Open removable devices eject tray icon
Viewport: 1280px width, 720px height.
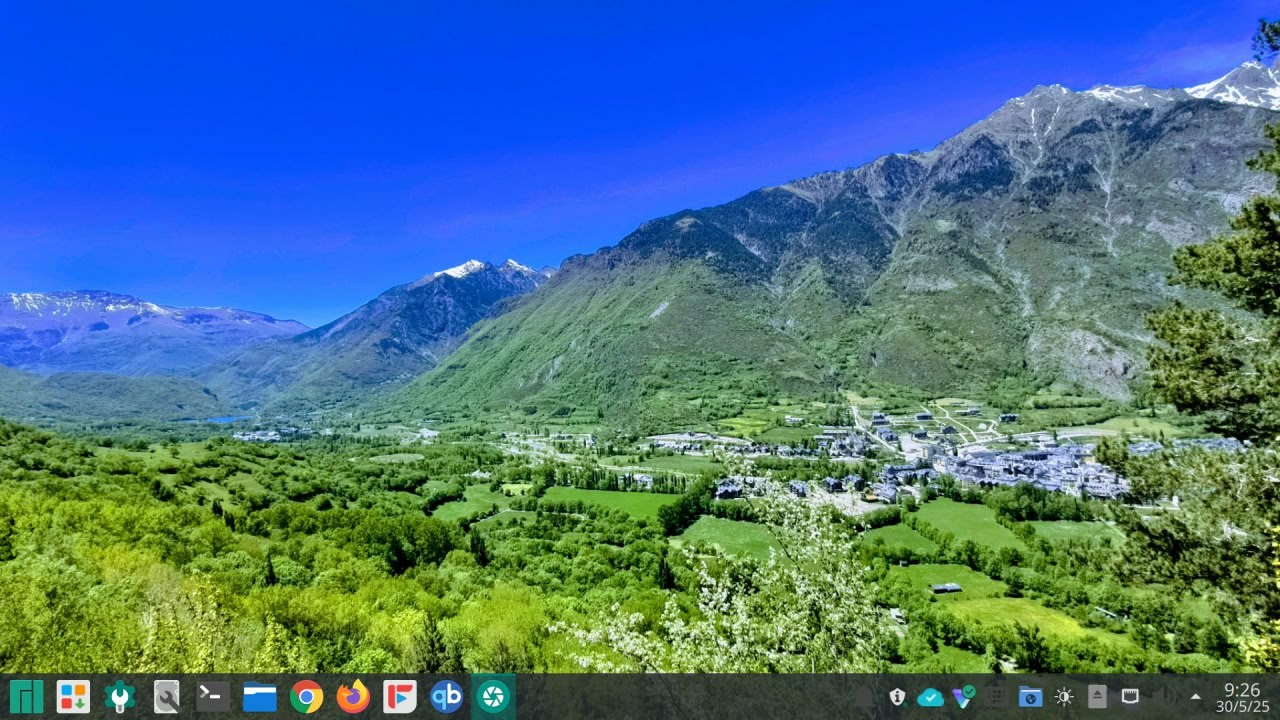pyautogui.click(x=1097, y=697)
